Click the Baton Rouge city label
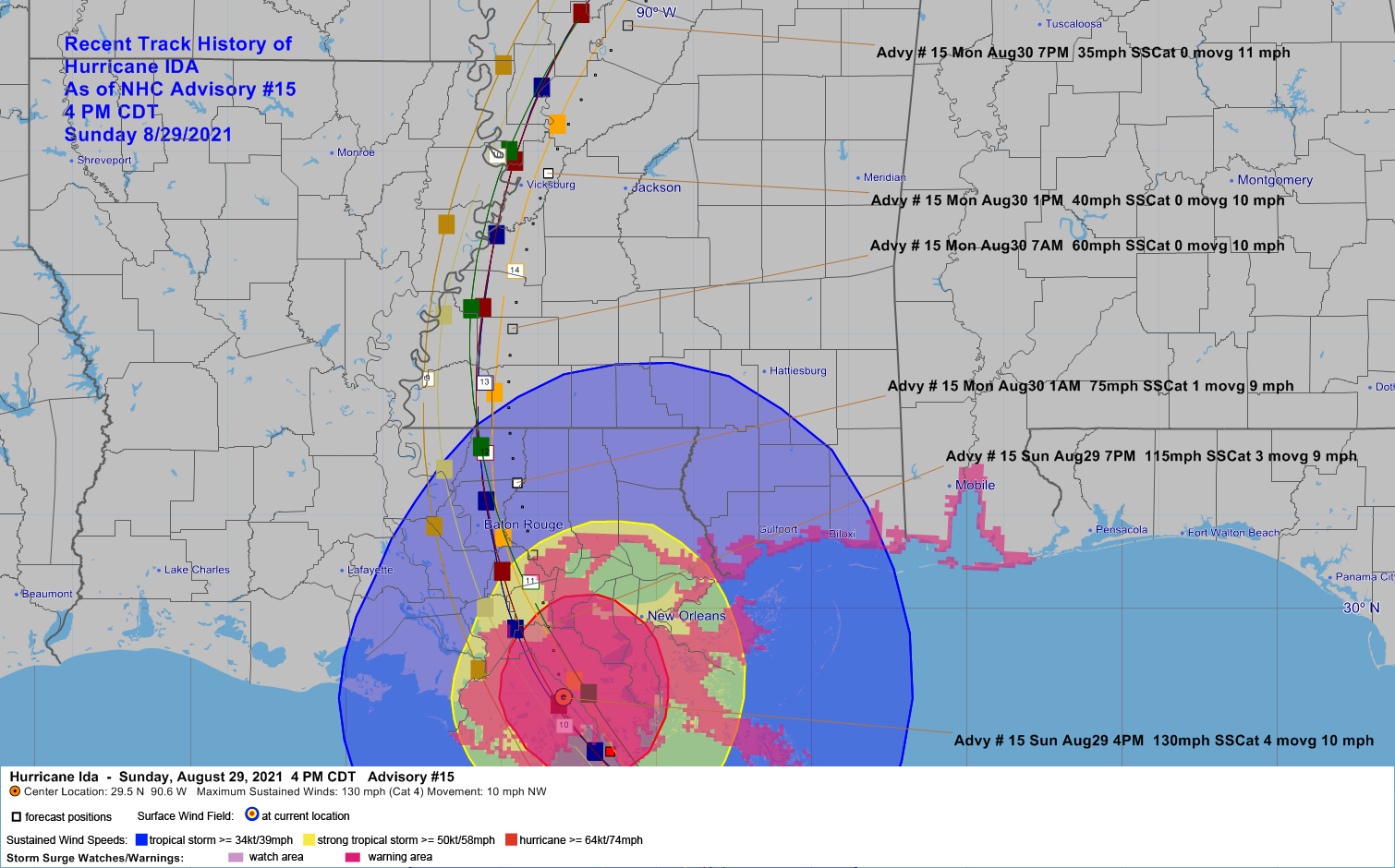Viewport: 1395px width, 868px height. [524, 524]
